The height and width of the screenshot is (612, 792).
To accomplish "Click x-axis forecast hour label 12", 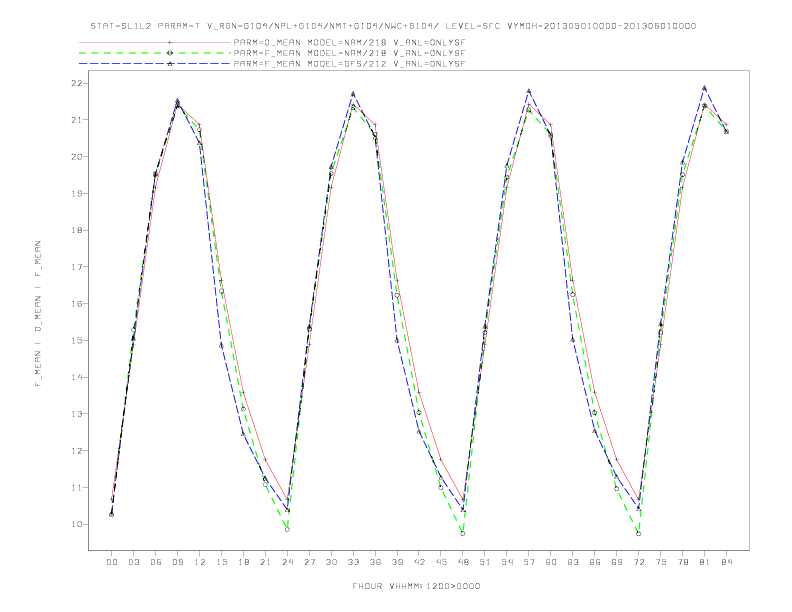I will pyautogui.click(x=200, y=562).
